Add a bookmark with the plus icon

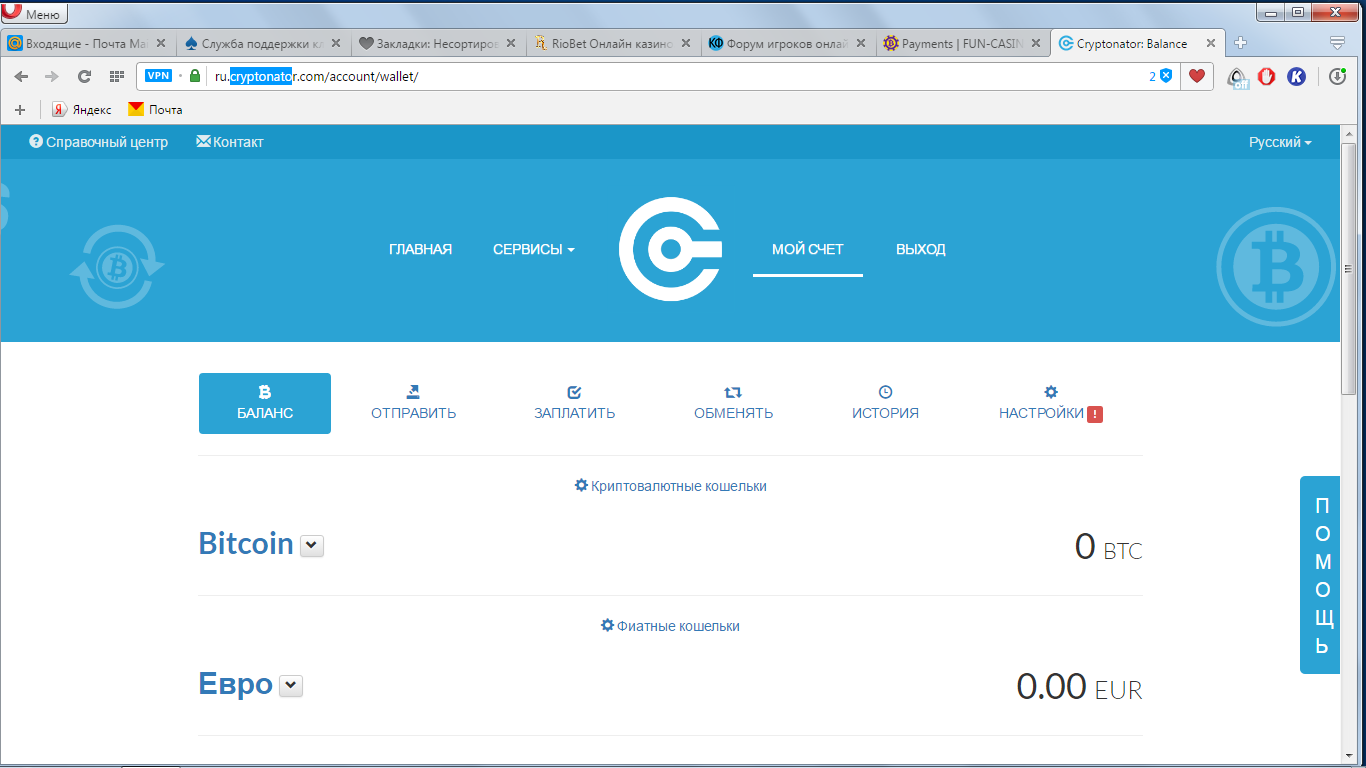pos(19,109)
